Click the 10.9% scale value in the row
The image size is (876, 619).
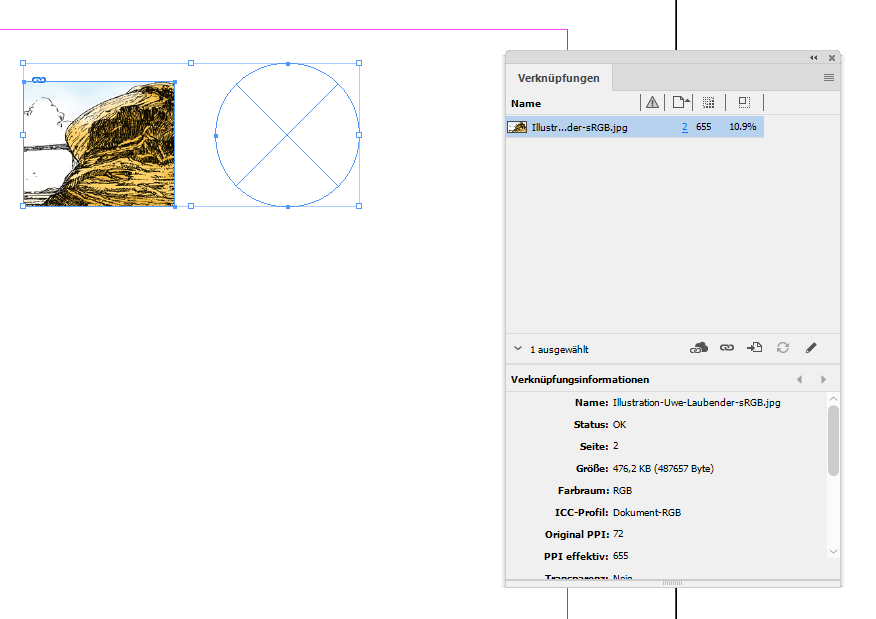click(742, 127)
